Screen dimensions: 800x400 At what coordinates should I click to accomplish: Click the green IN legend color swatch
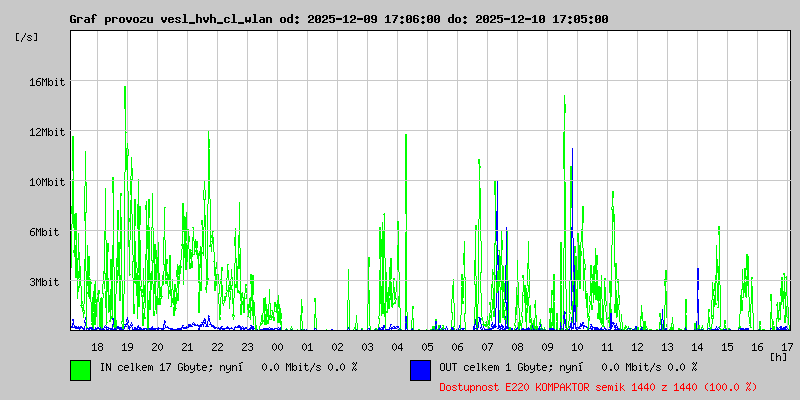point(80,369)
